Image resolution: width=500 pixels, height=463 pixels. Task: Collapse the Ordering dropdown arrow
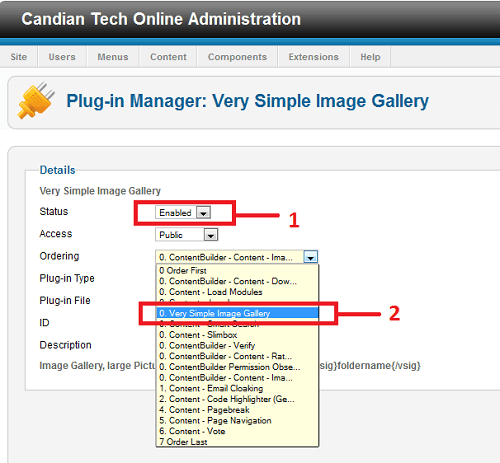coord(311,257)
